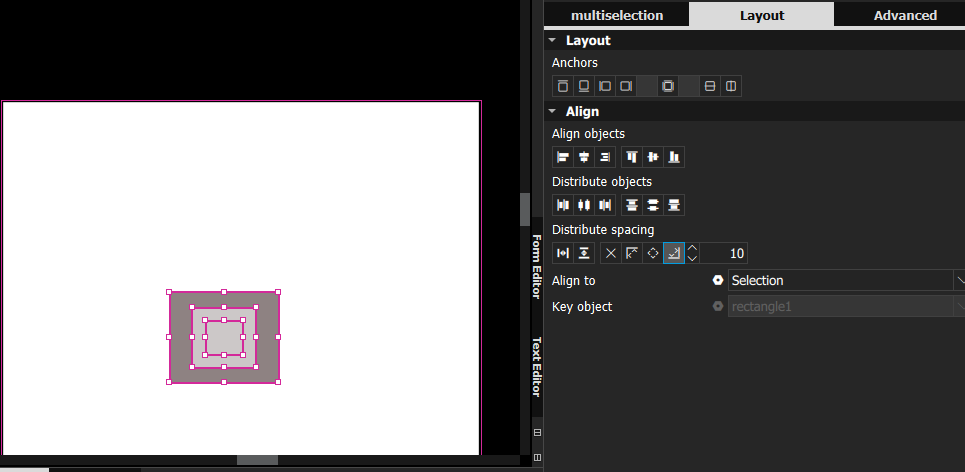Open the Align to Selection dropdown
The width and height of the screenshot is (965, 472).
point(845,281)
